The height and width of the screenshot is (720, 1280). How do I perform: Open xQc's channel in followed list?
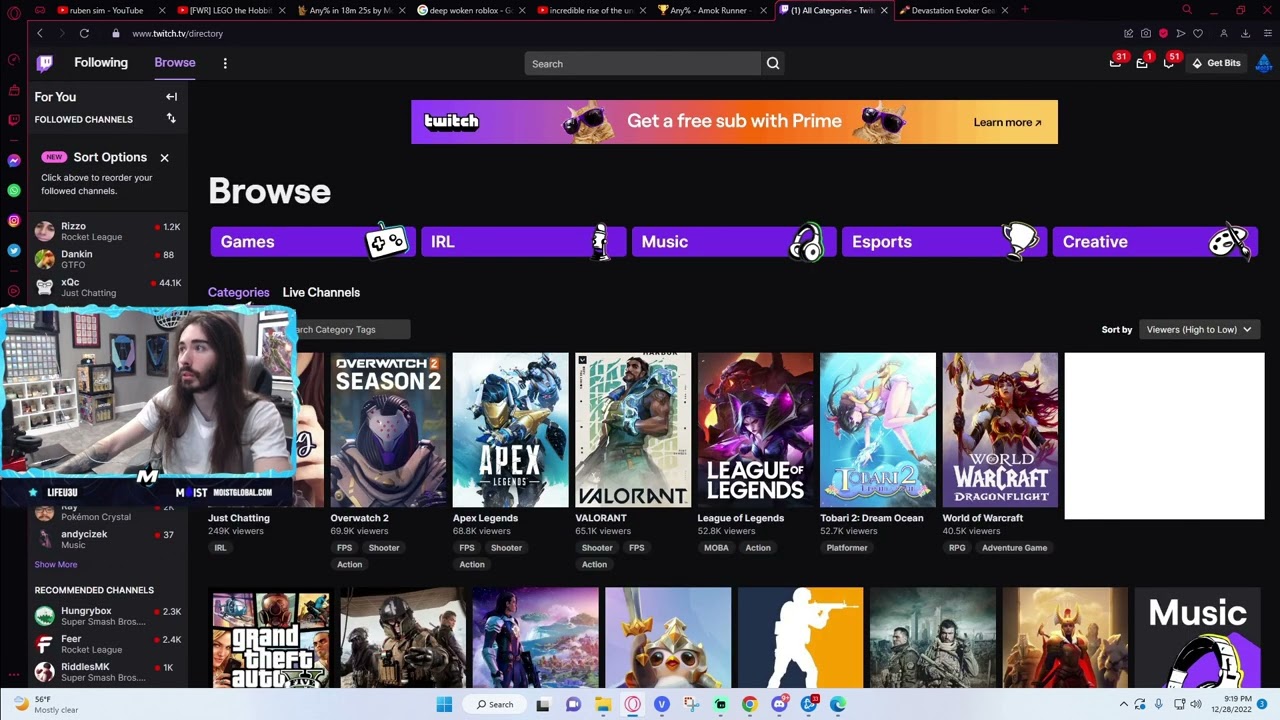click(108, 288)
